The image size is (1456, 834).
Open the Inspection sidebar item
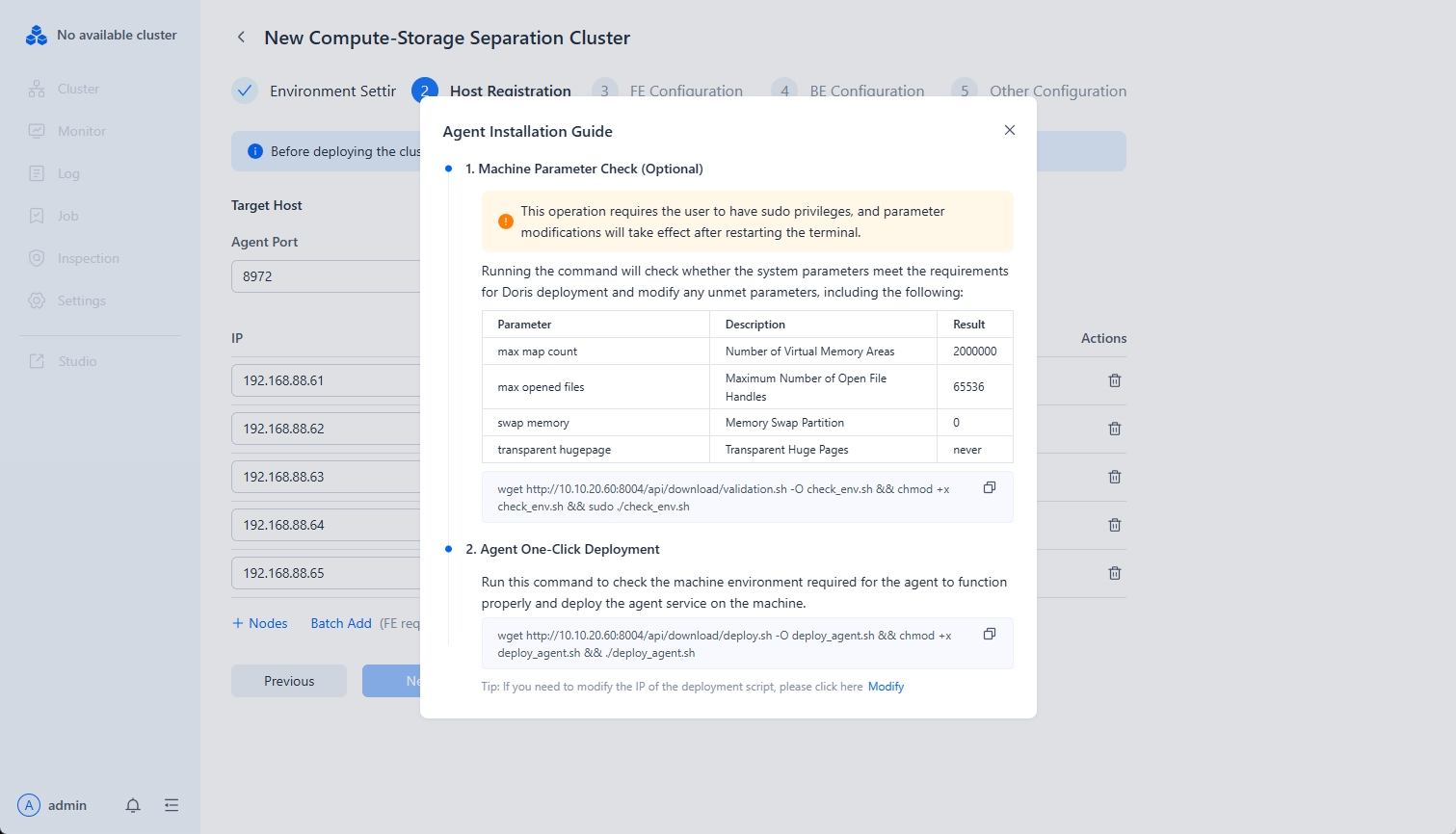88,258
